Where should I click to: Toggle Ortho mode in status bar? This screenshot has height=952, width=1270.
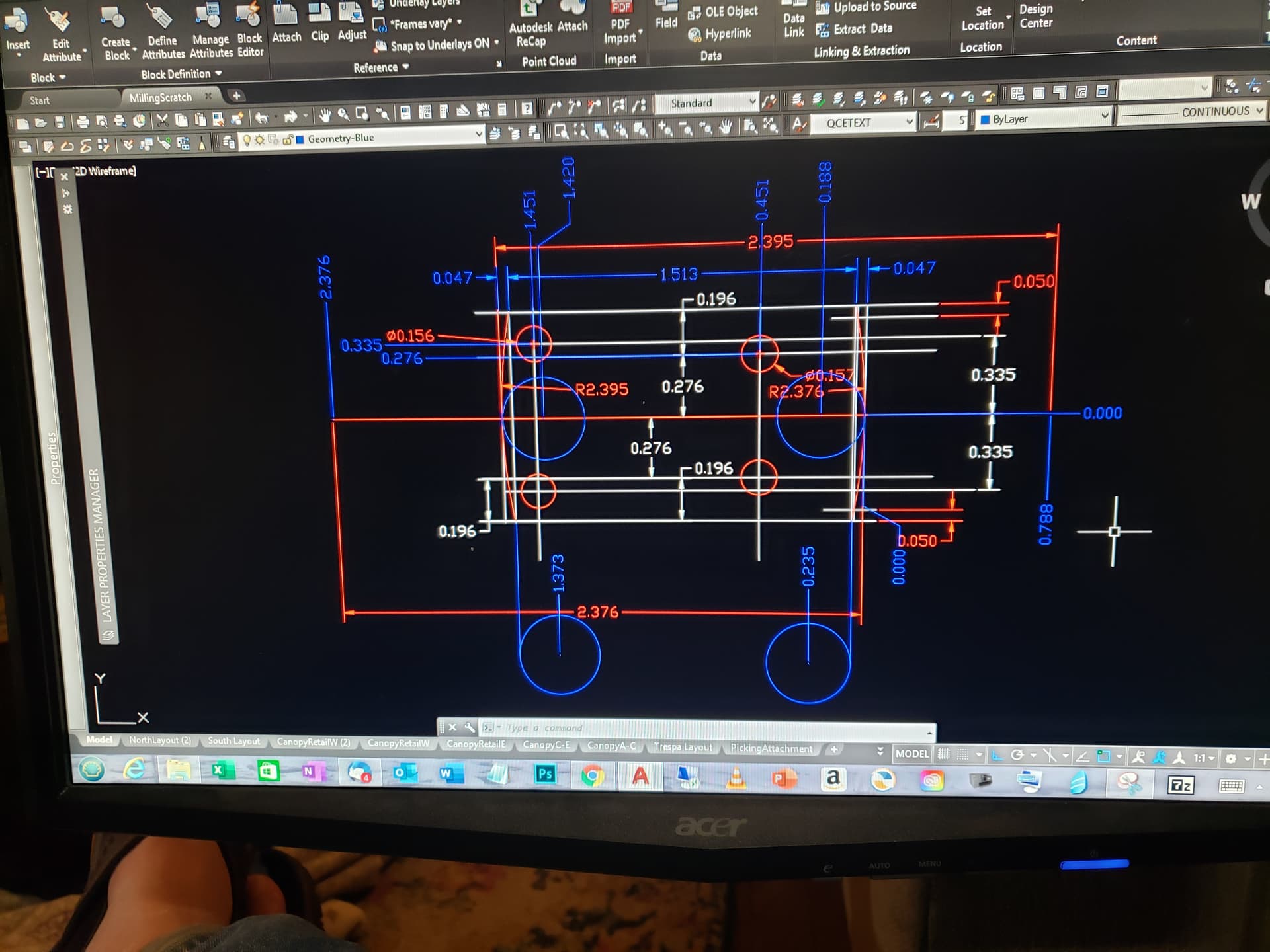pos(997,755)
